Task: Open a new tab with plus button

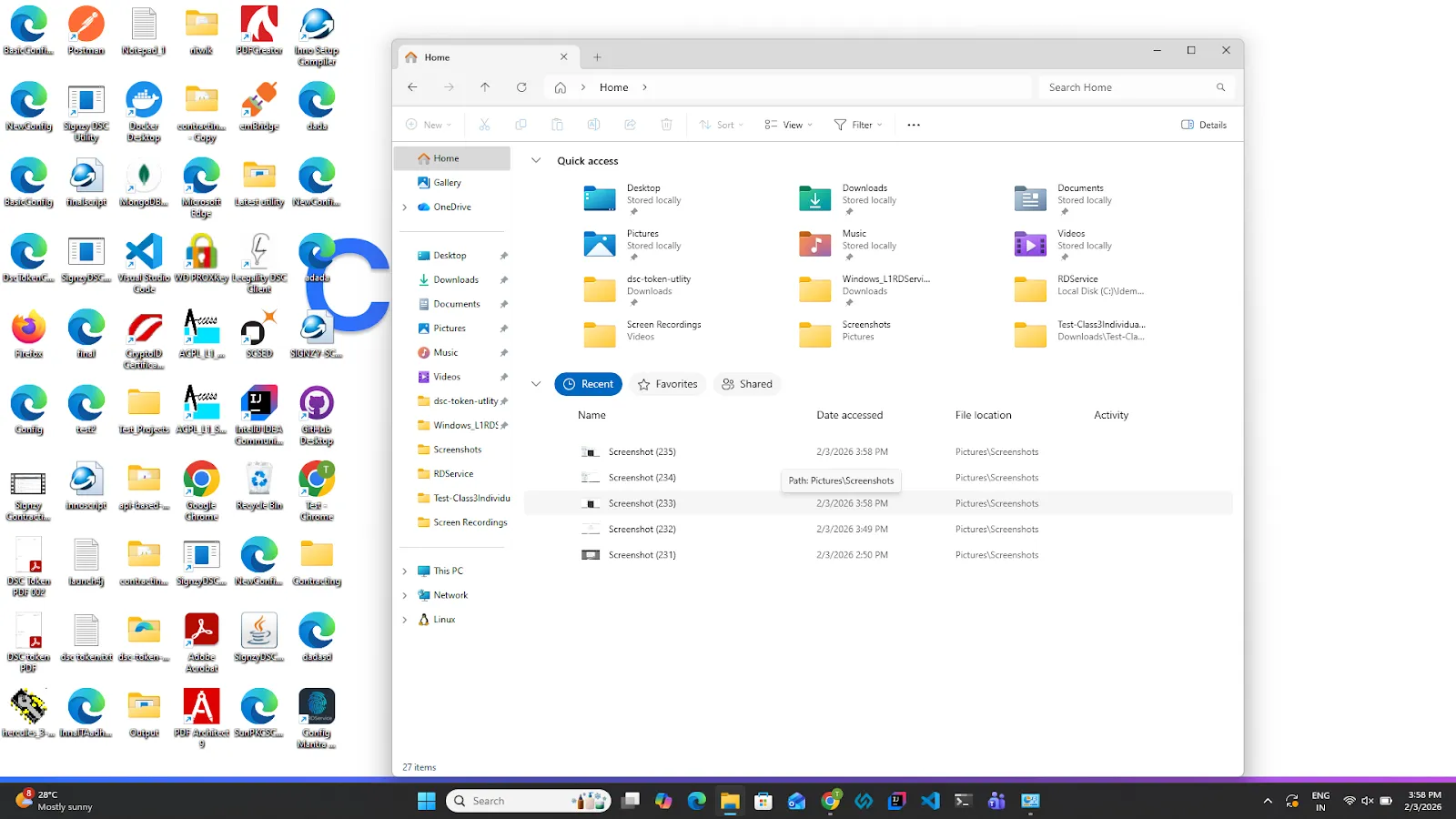Action: click(x=597, y=57)
